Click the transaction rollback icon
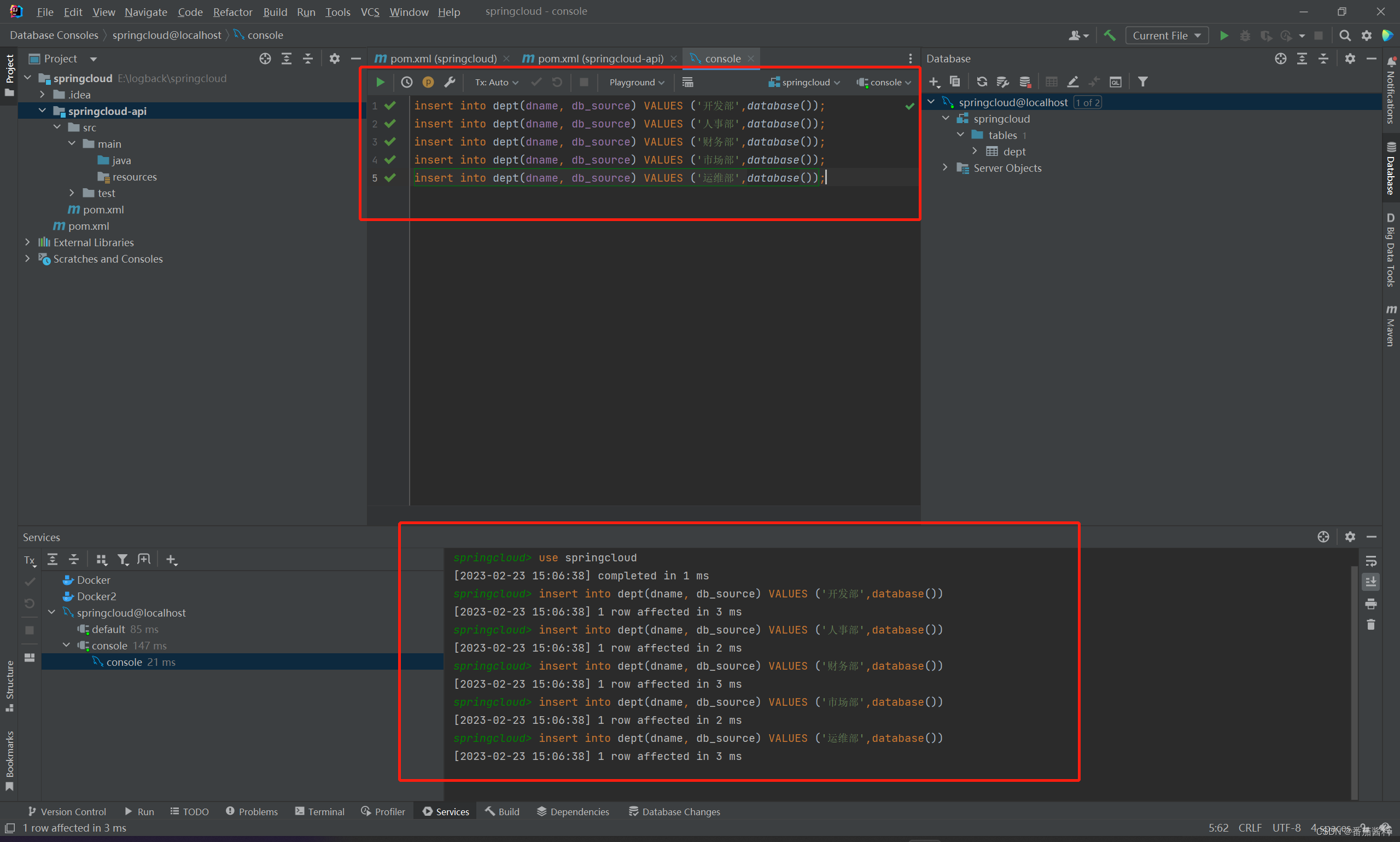 (557, 82)
